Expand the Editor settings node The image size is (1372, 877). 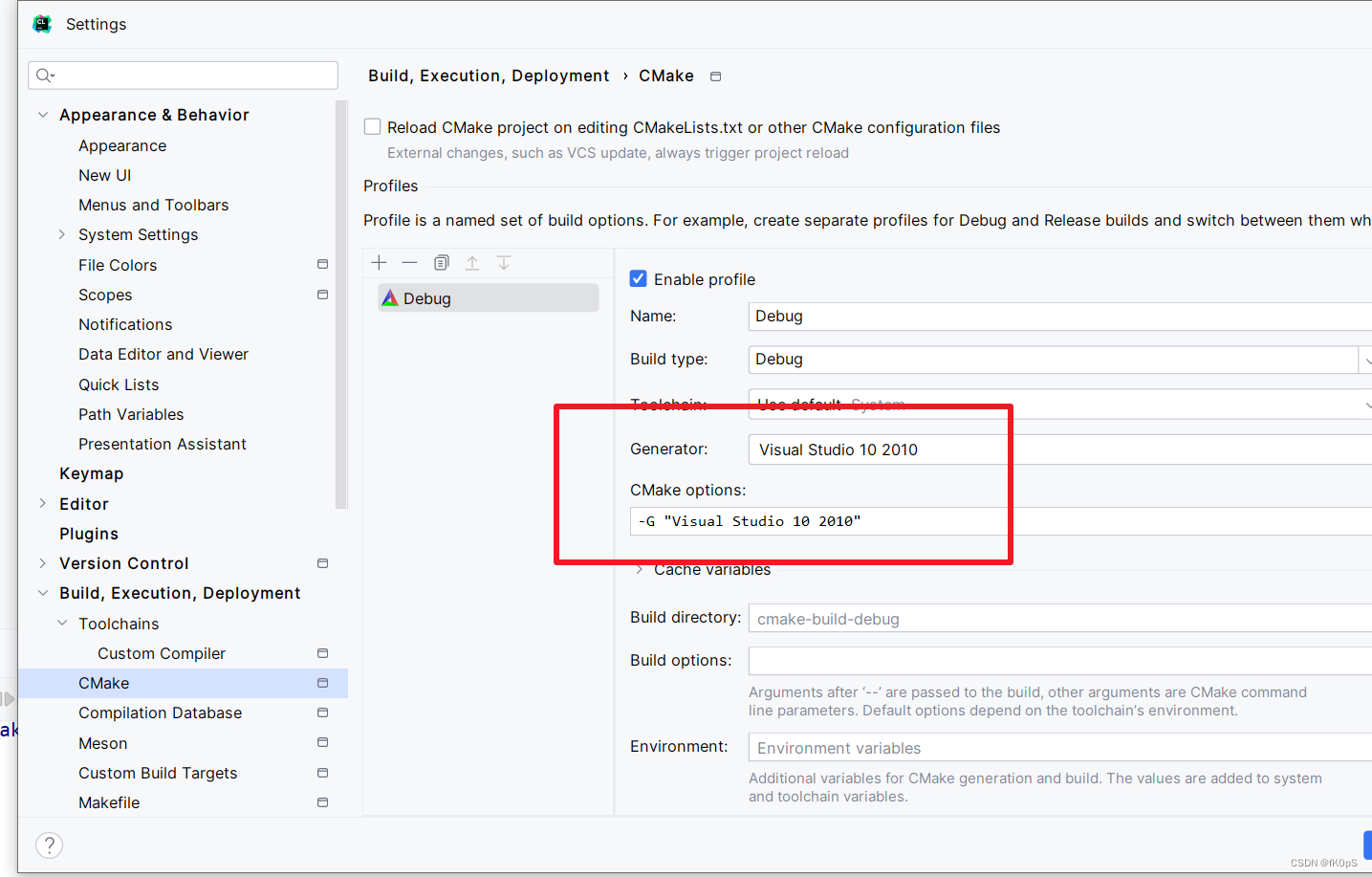(43, 503)
